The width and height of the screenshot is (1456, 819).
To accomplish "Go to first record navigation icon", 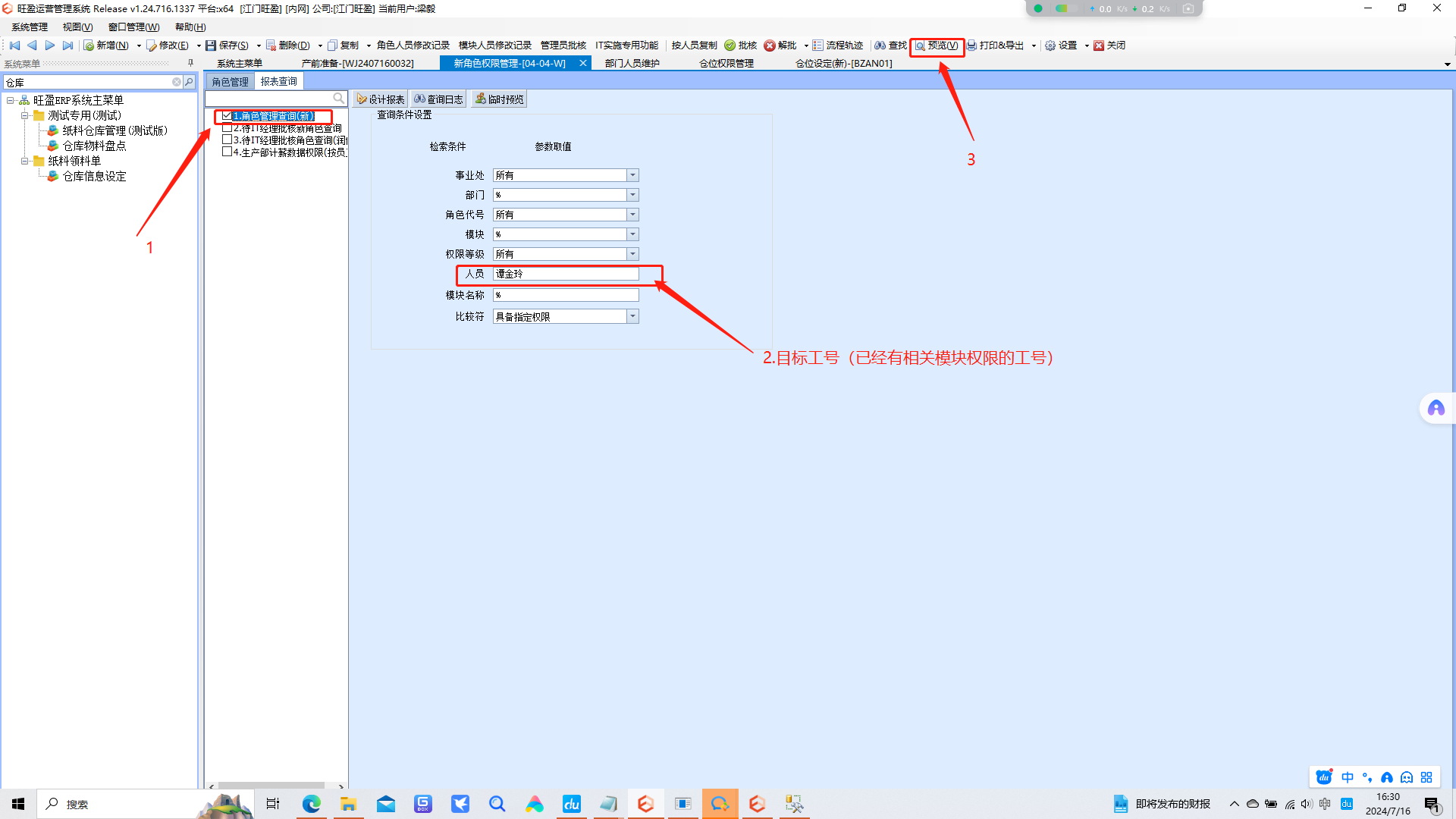I will 14,45.
